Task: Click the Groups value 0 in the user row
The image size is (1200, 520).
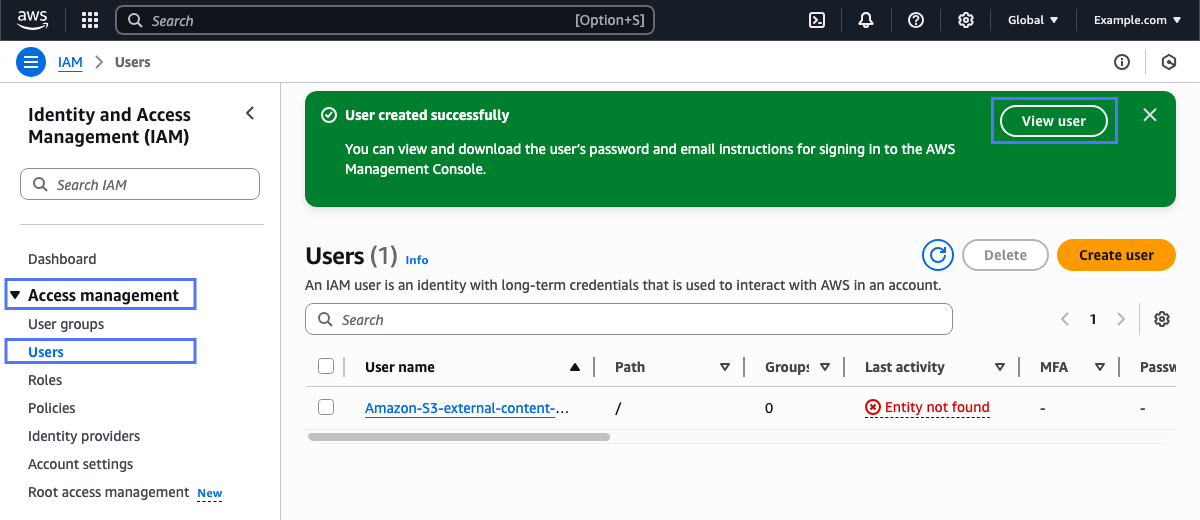Action: click(x=769, y=408)
